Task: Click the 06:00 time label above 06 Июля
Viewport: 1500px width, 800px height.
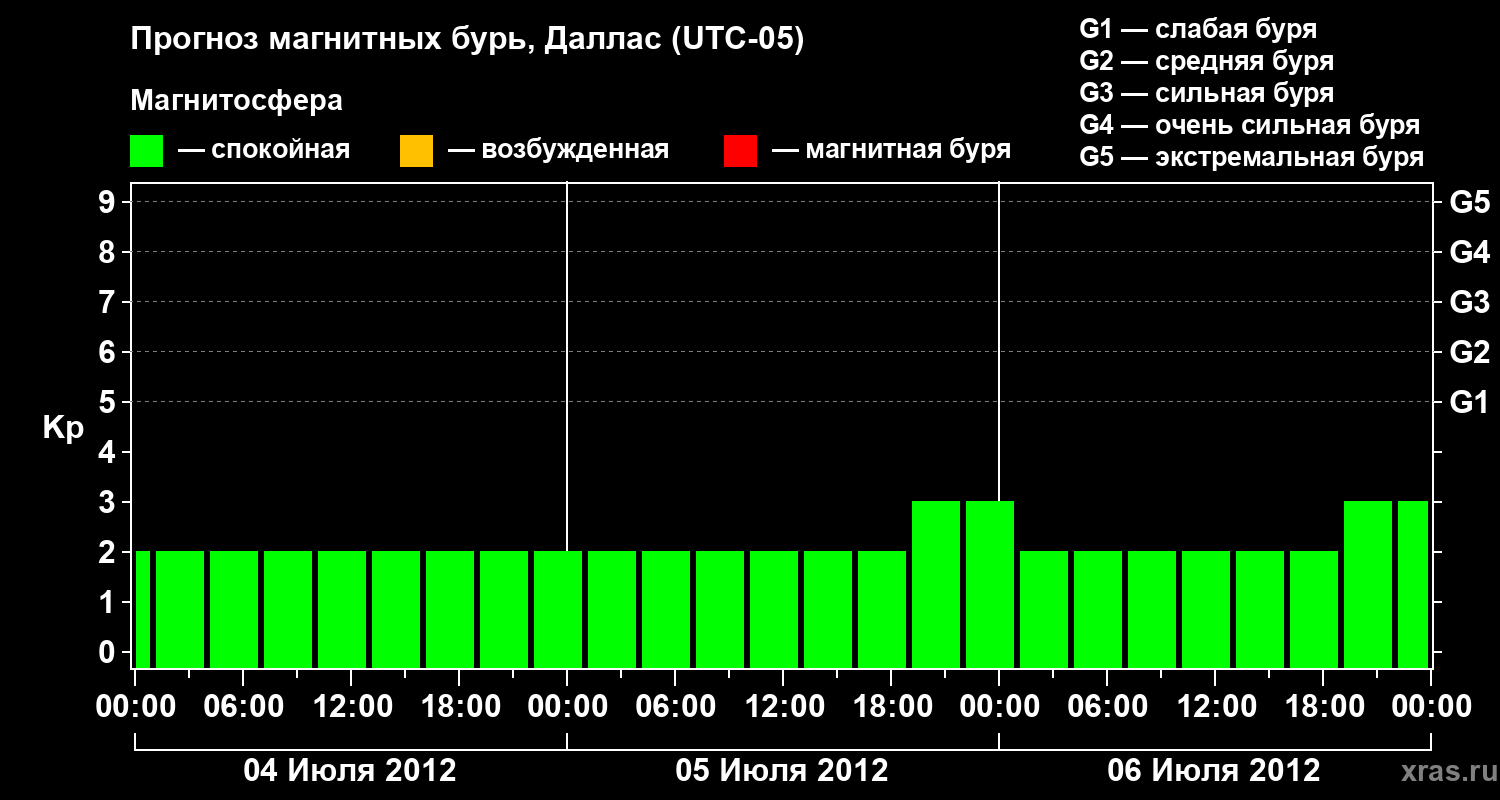Action: tap(1108, 706)
